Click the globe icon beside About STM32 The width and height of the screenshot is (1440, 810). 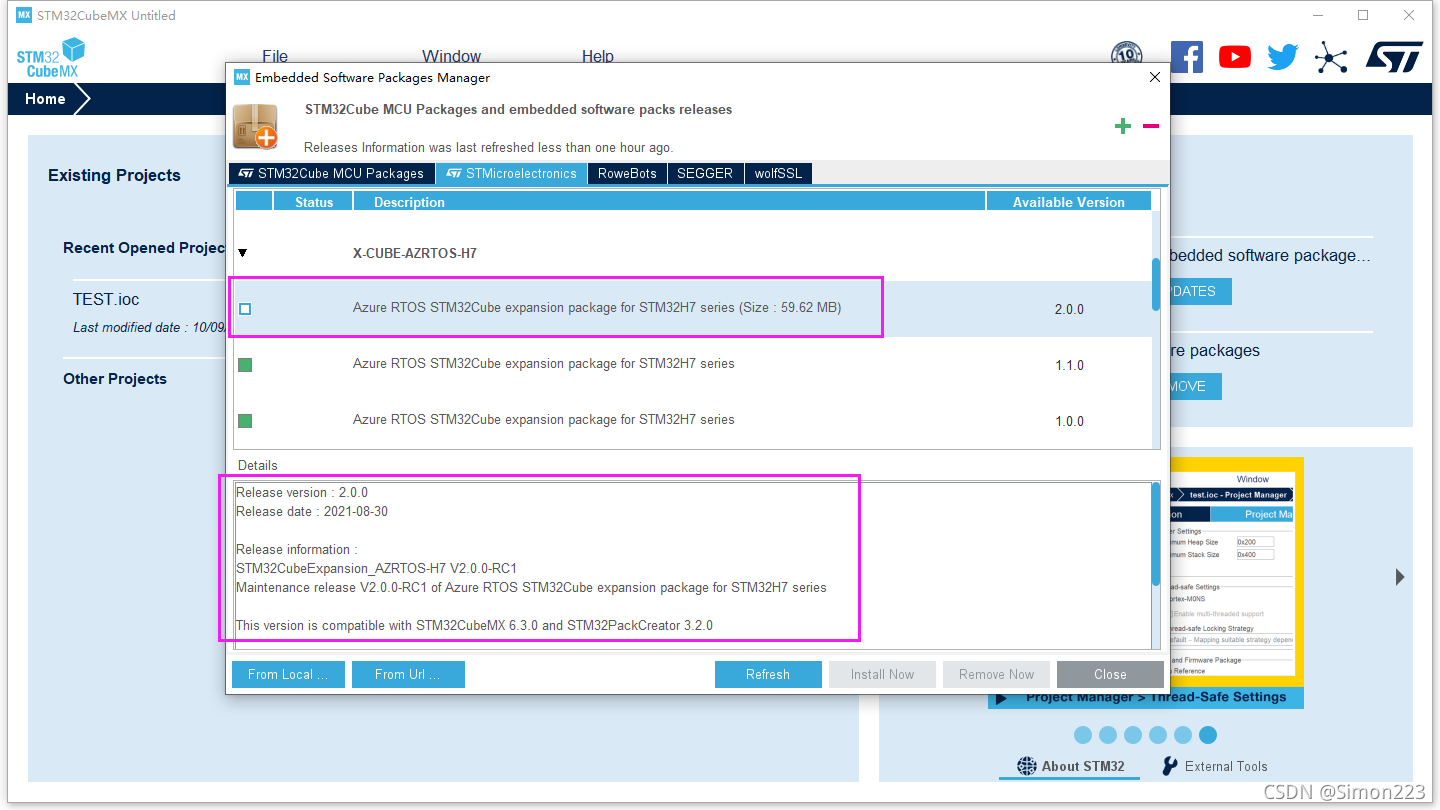coord(1026,766)
